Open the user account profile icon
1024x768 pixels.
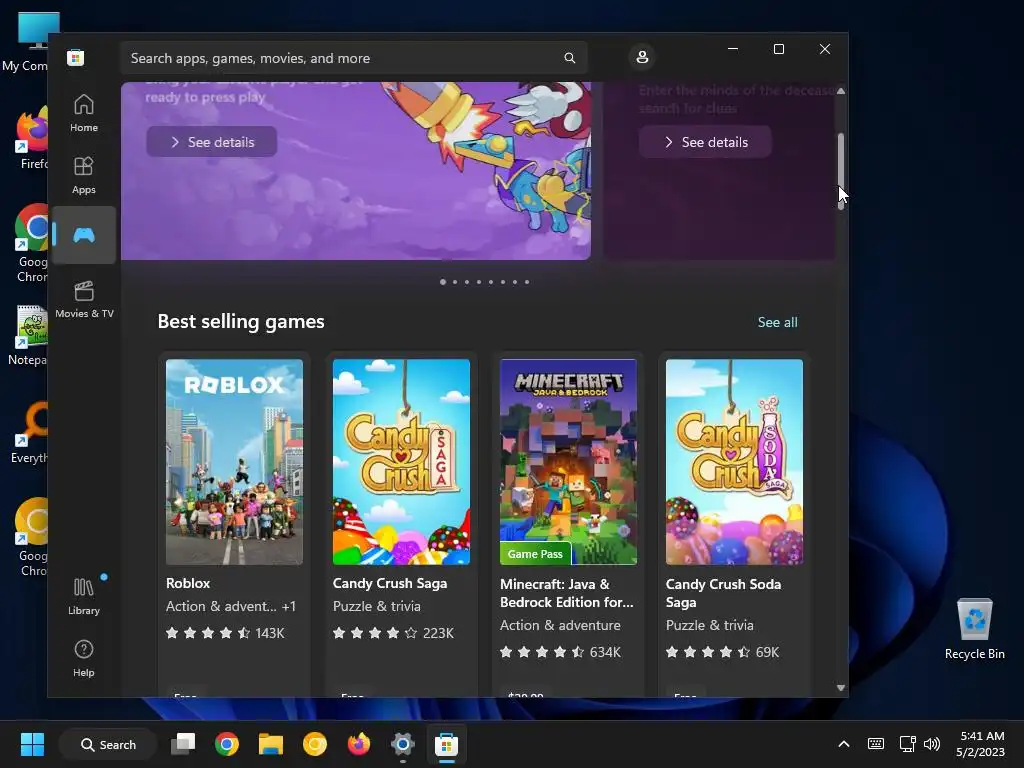[642, 57]
